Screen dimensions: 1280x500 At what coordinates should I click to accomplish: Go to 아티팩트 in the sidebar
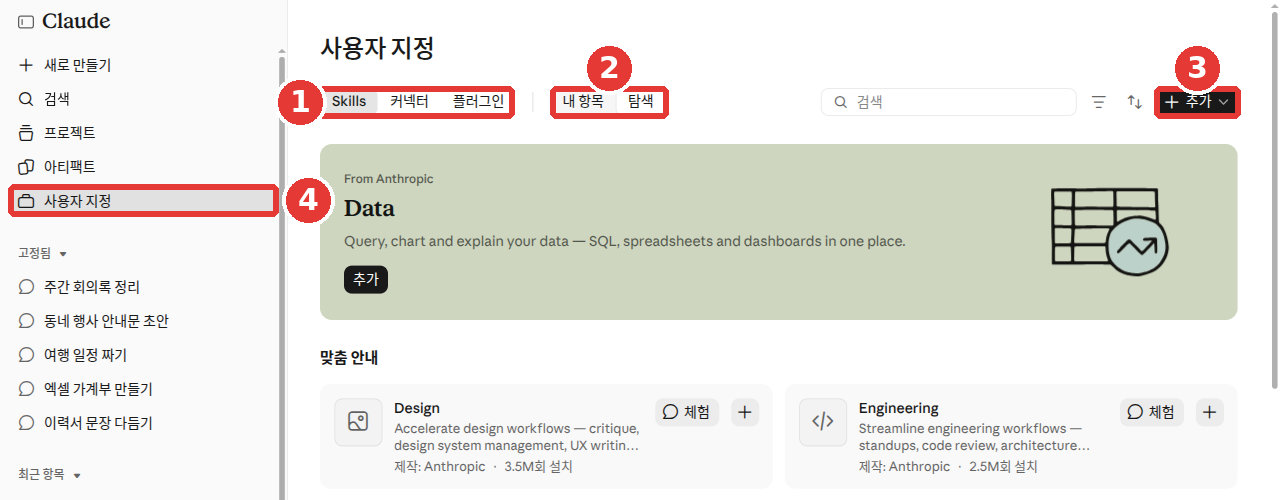coord(143,167)
